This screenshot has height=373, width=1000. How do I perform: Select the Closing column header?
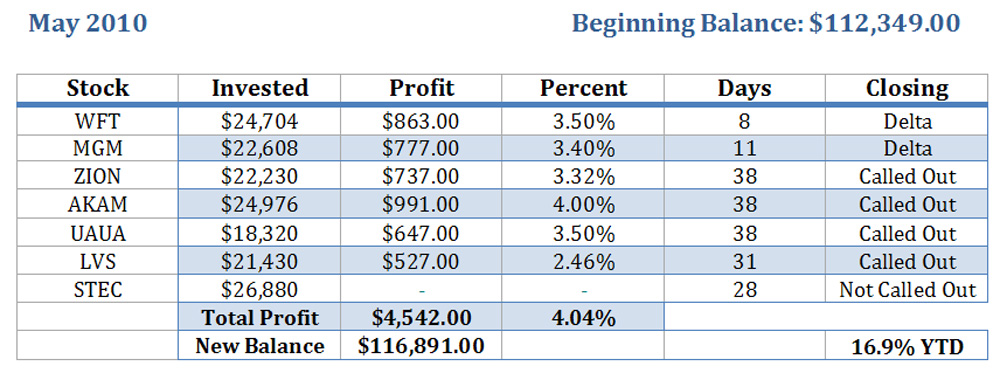pos(906,88)
